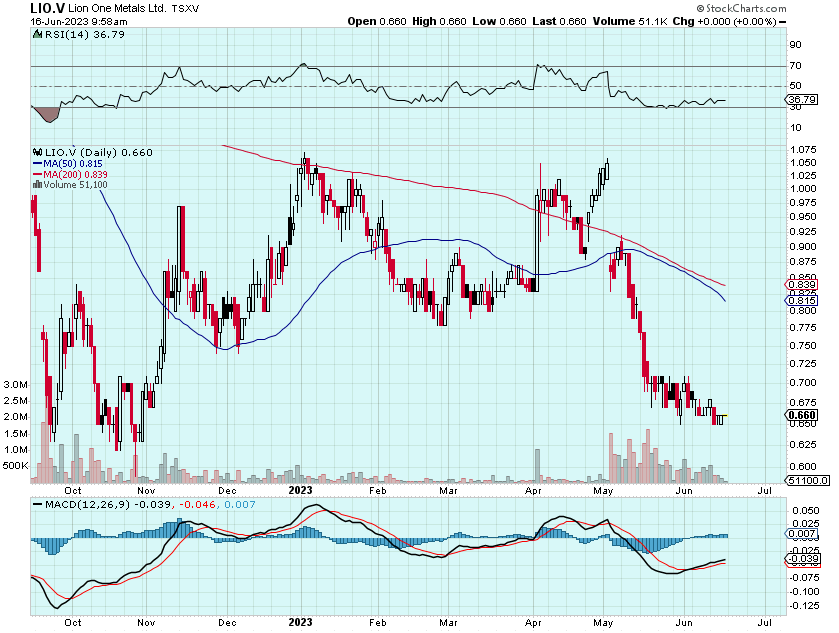The height and width of the screenshot is (633, 839).
Task: Click the 0.750 price axis label
Action: (x=803, y=346)
